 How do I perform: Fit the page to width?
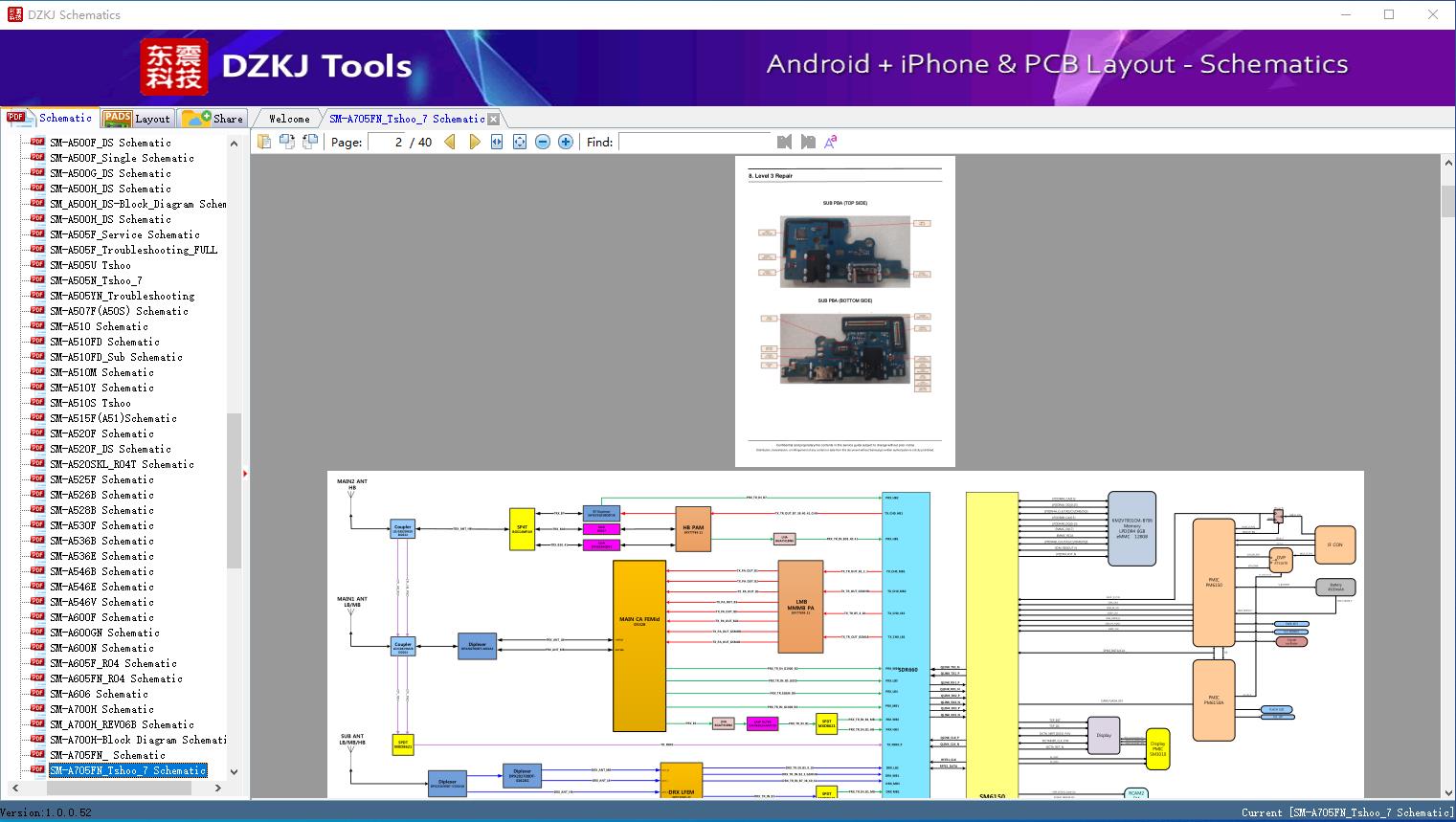(497, 142)
